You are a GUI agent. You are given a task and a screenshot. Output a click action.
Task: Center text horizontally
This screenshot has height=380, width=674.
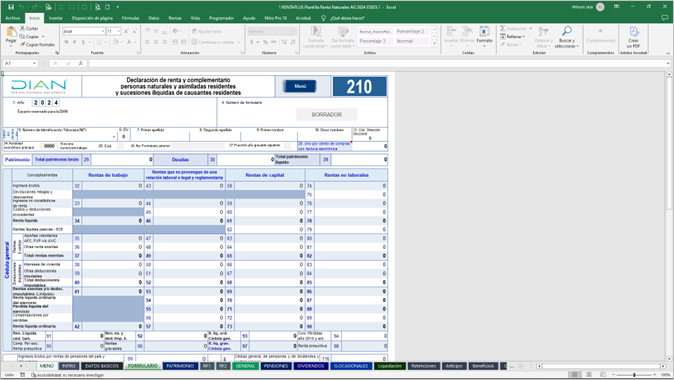click(156, 42)
